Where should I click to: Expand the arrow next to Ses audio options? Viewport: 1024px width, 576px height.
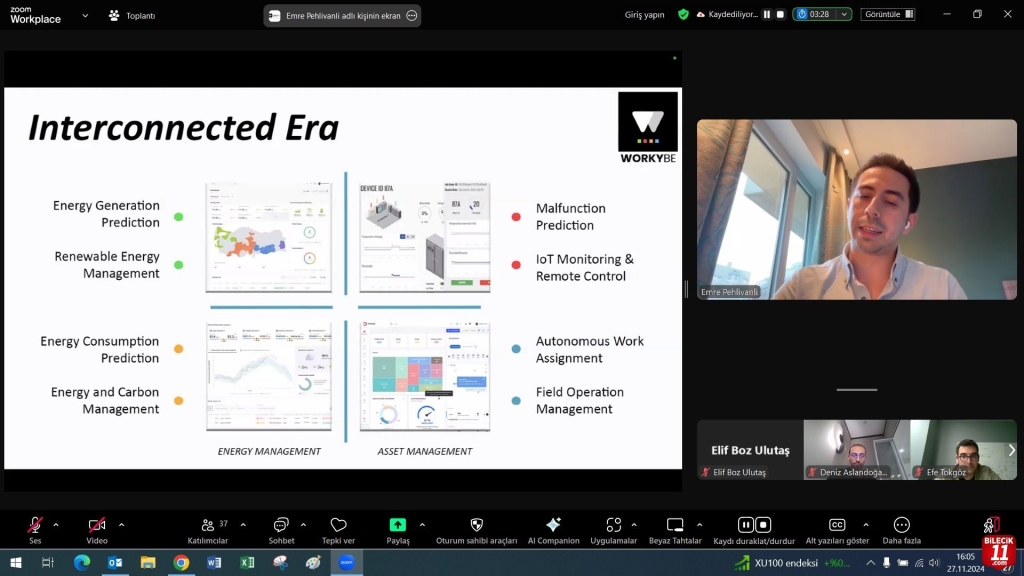56,524
